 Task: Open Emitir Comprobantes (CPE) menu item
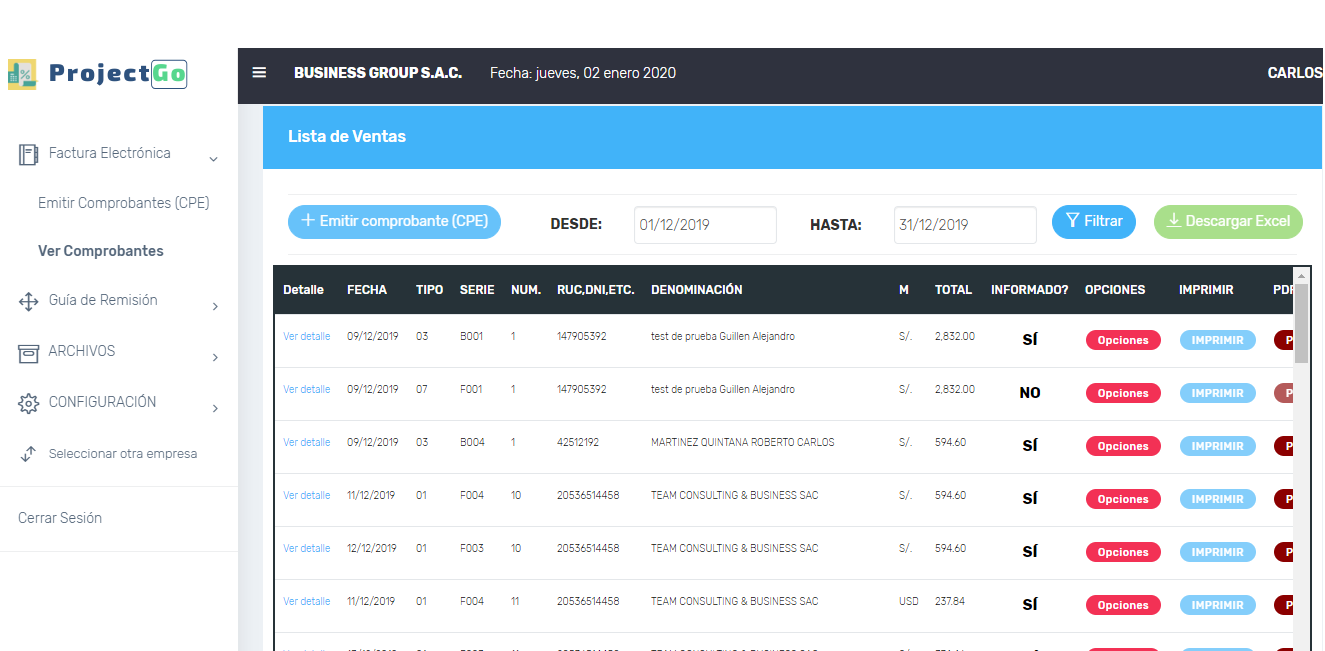pyautogui.click(x=123, y=203)
